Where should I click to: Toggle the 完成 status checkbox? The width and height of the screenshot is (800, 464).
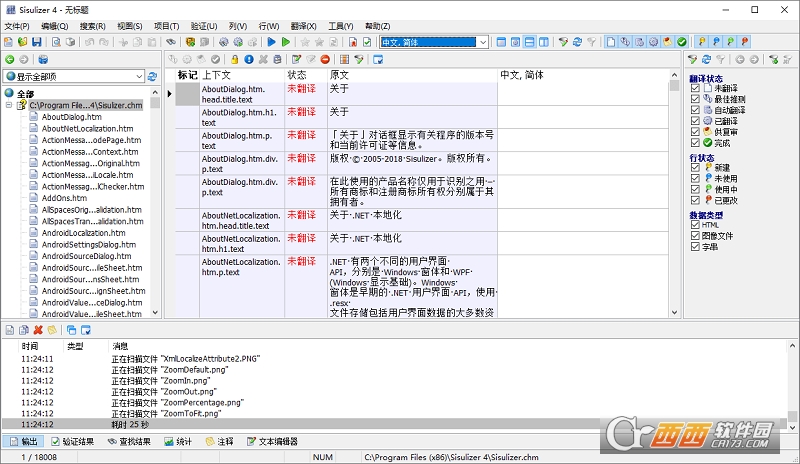click(695, 143)
